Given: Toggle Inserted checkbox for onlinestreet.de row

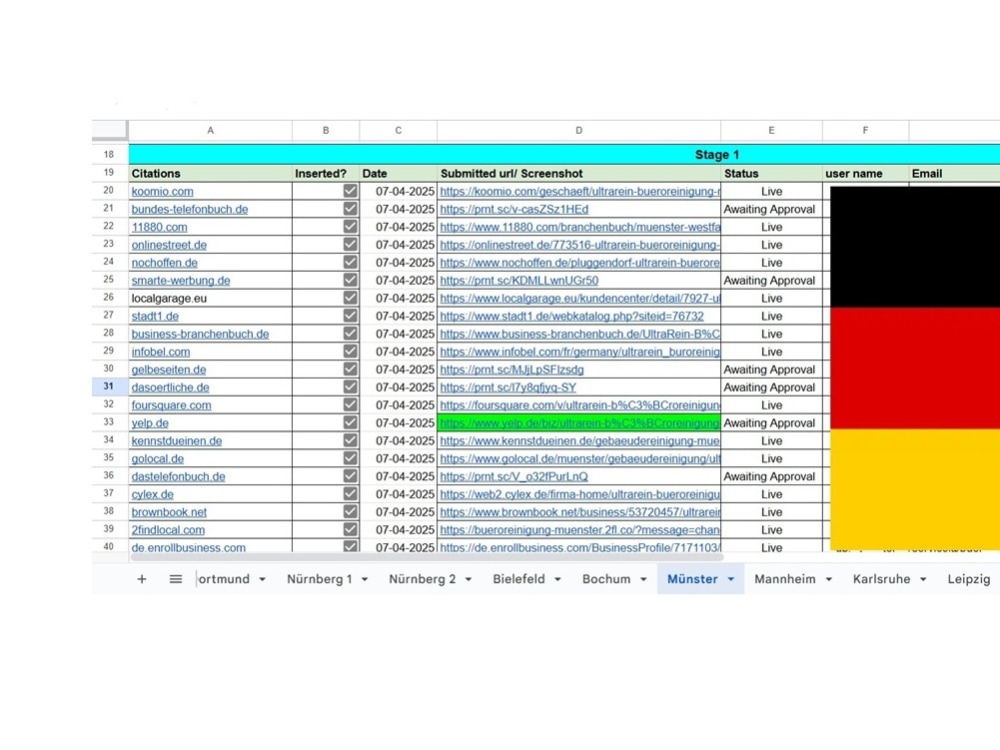Looking at the screenshot, I should pyautogui.click(x=350, y=244).
